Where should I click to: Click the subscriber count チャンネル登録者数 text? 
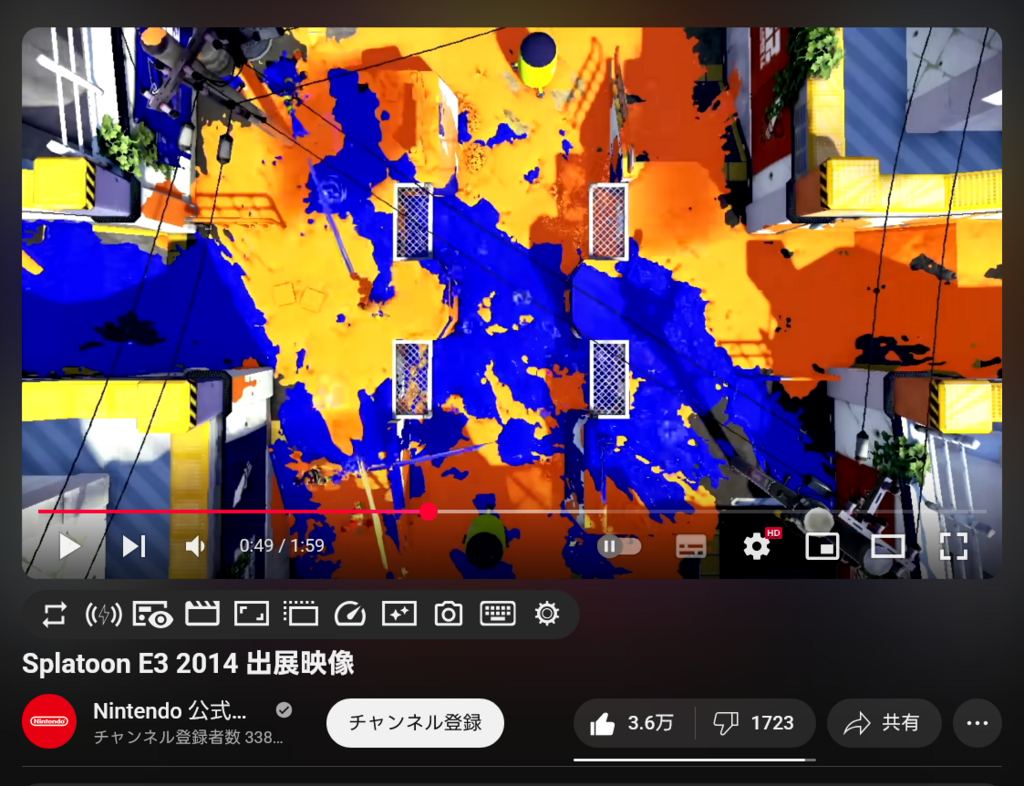[x=188, y=738]
